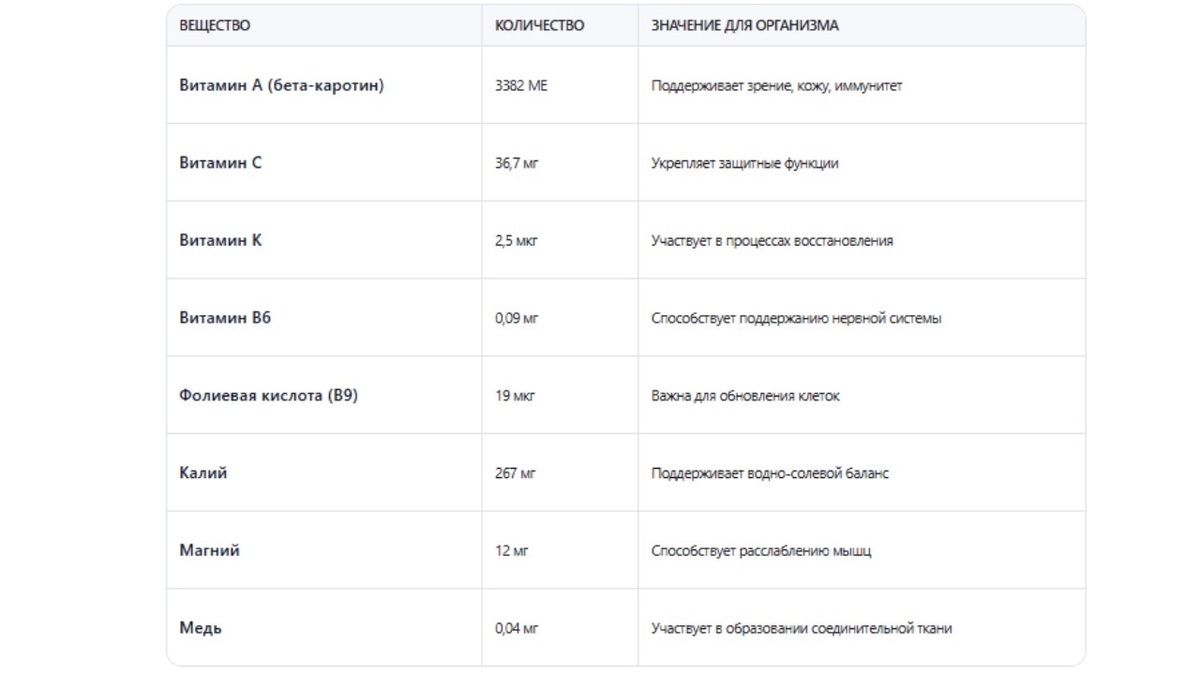Click text Участвует в образовании соединительной ткани
This screenshot has height=675, width=1200.
point(802,629)
